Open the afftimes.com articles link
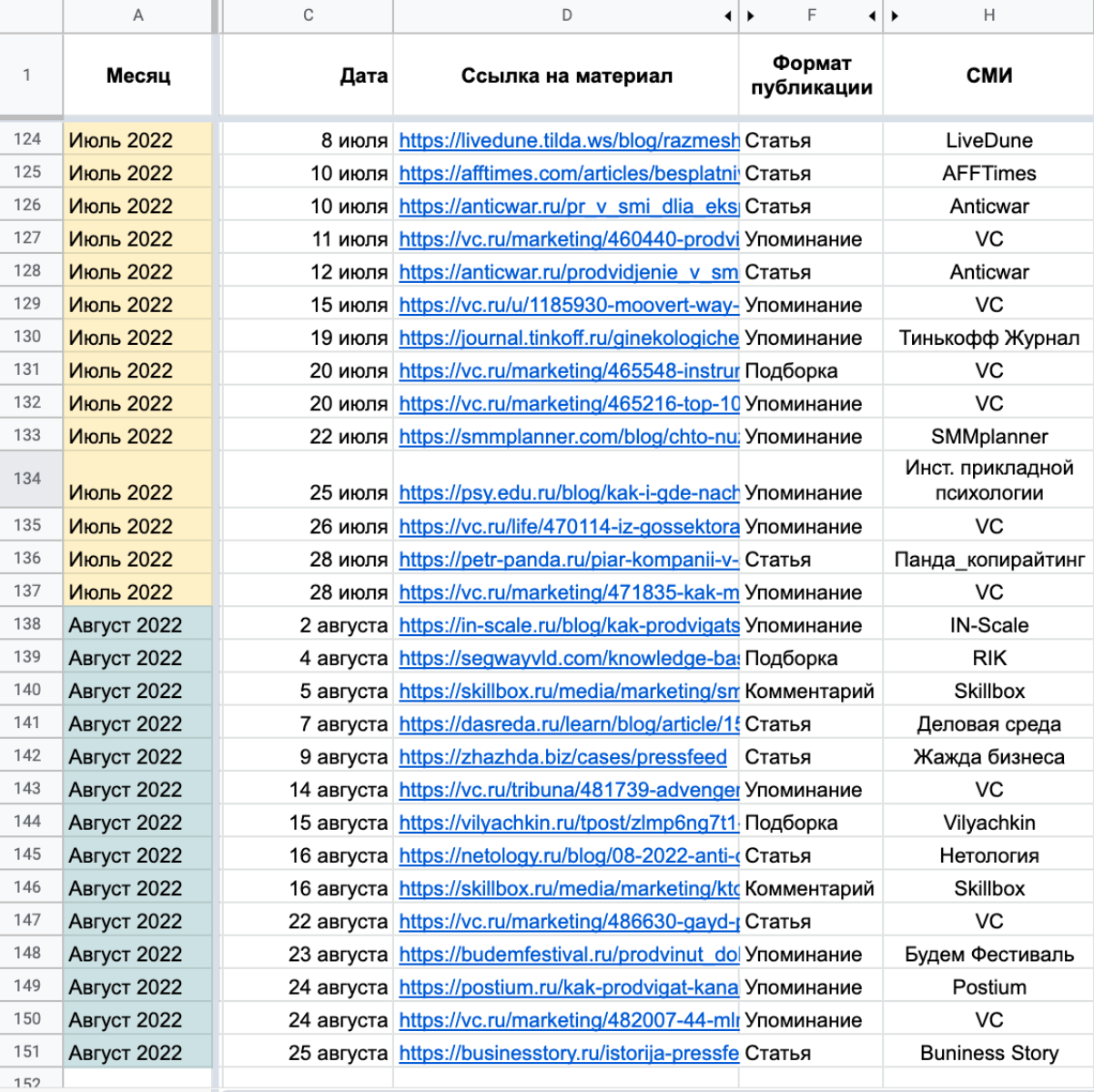Screen dimensions: 1094x1092 coord(569,174)
